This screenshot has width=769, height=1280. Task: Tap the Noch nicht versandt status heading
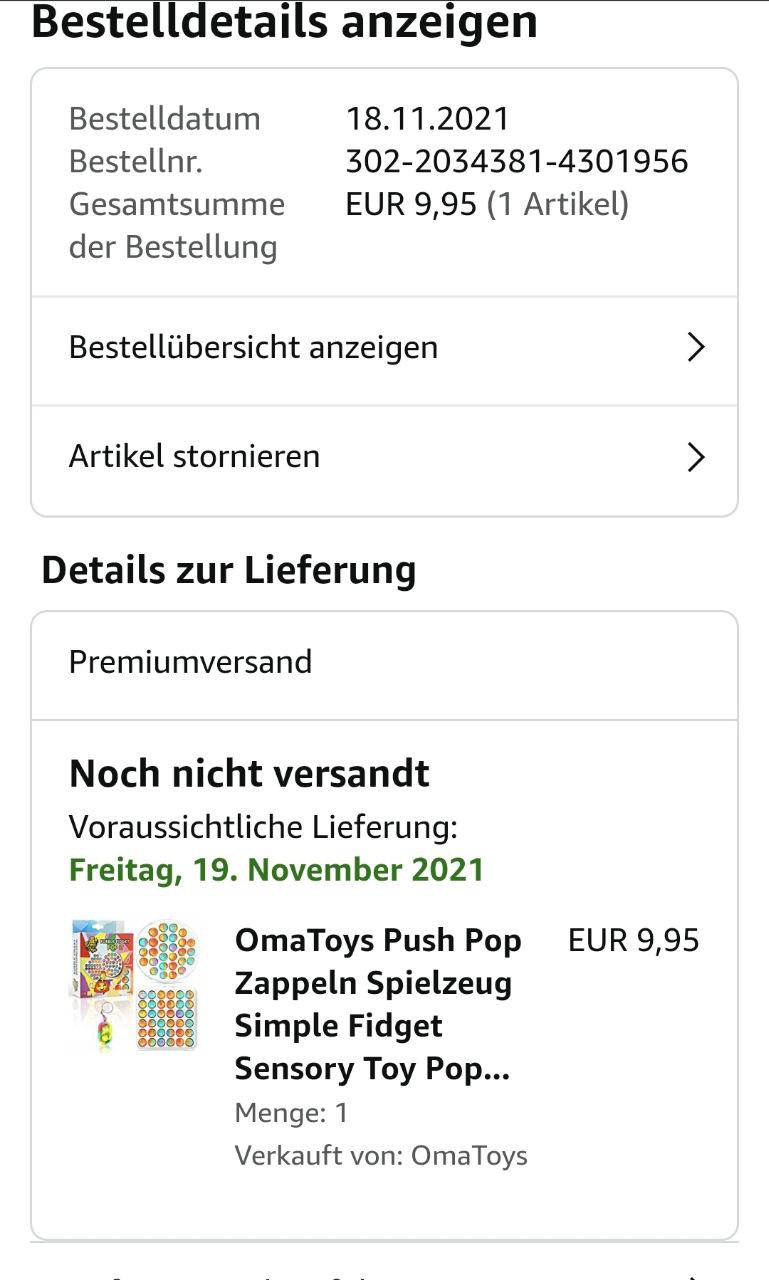(249, 773)
